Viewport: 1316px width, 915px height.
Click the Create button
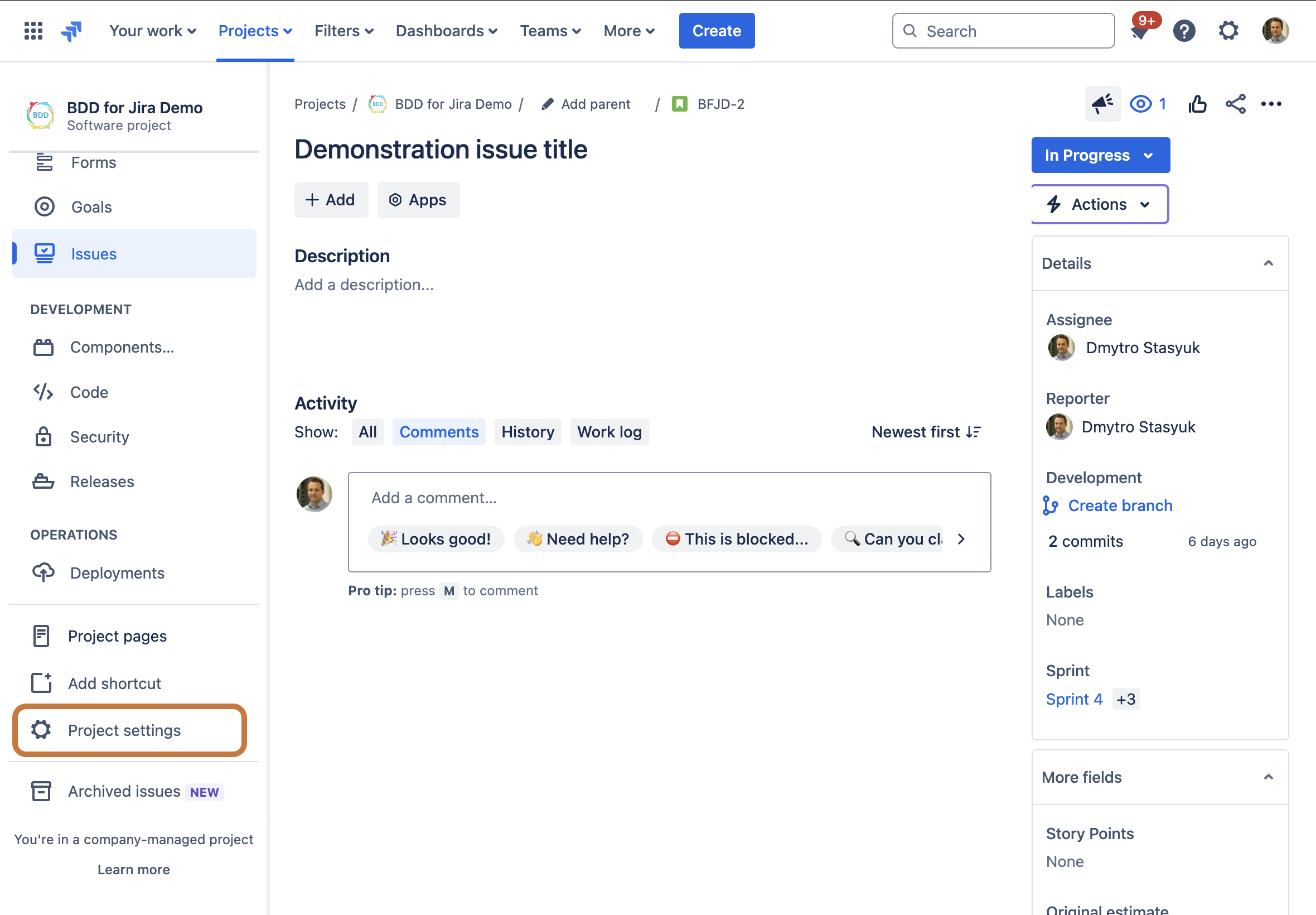(x=717, y=30)
